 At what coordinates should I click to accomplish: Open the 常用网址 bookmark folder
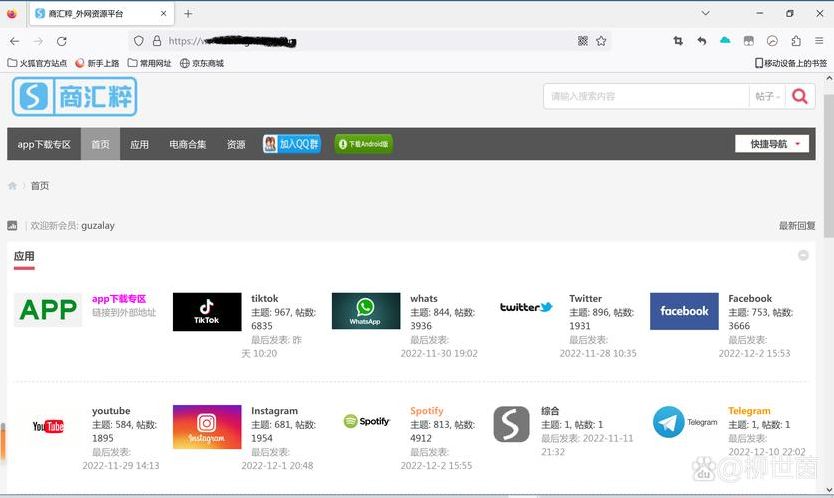click(x=149, y=63)
